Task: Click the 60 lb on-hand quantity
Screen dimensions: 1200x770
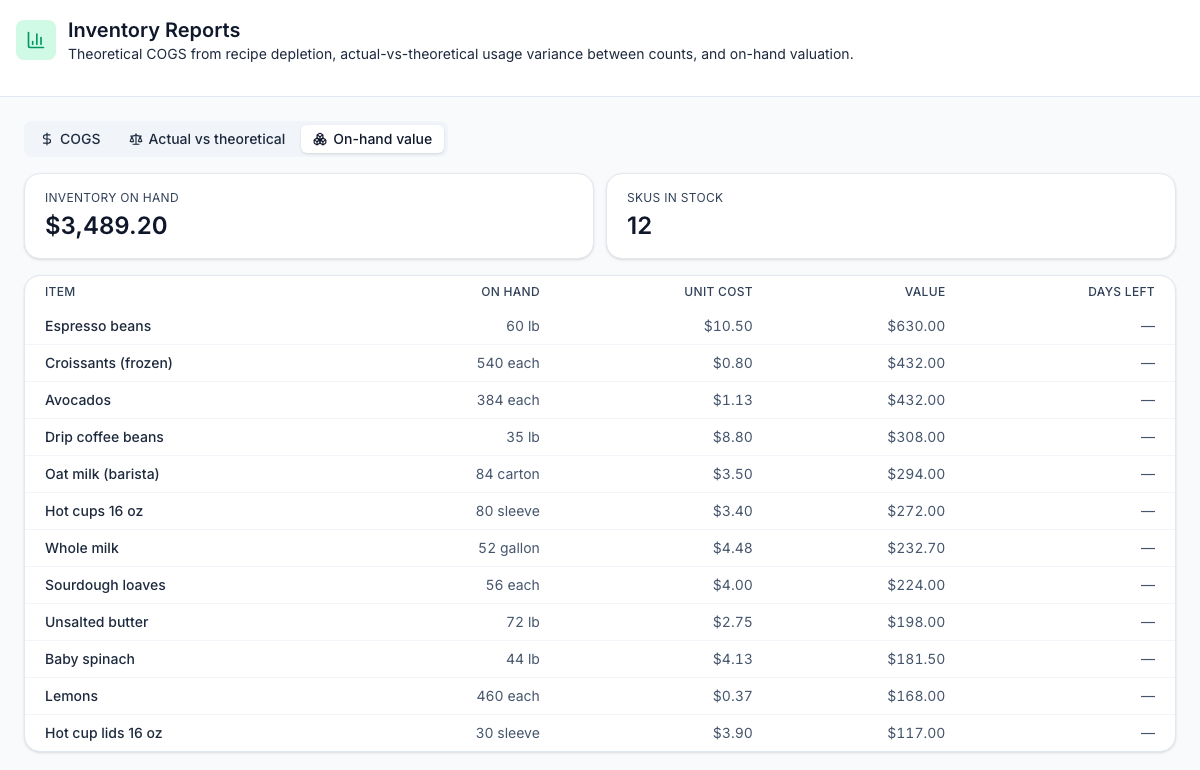Action: 523,326
